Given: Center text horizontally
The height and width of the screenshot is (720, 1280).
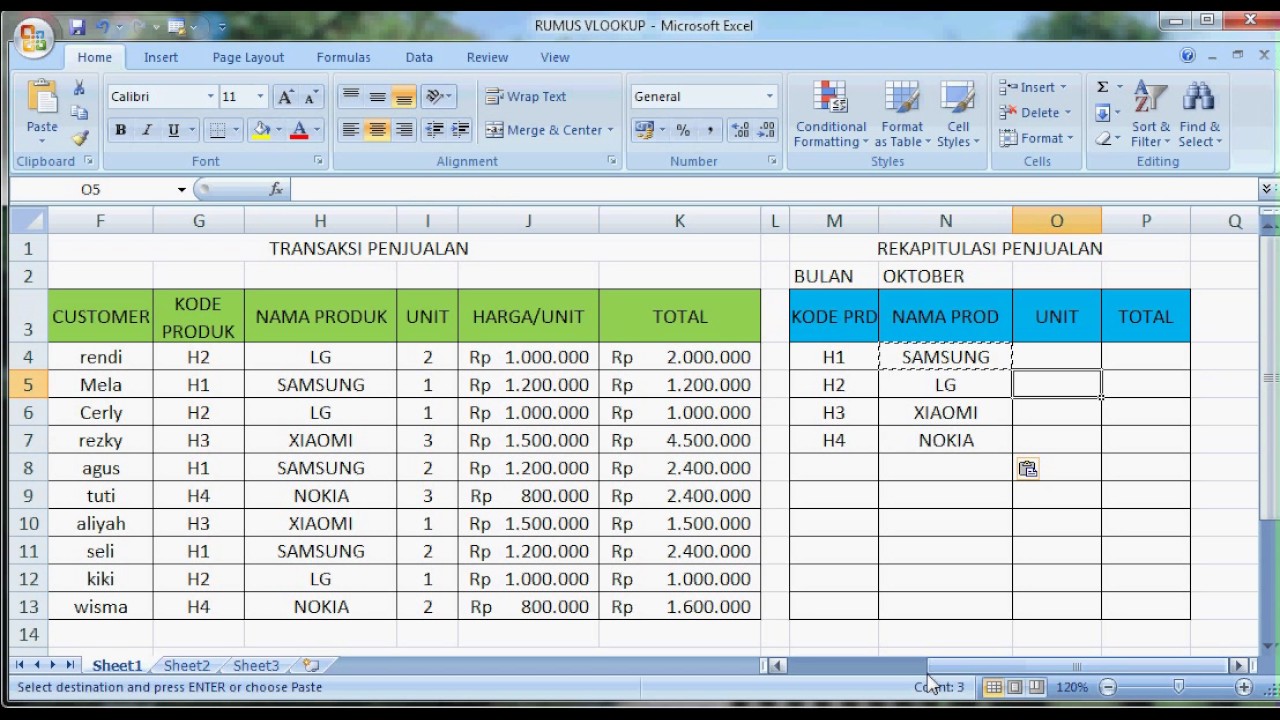Looking at the screenshot, I should pyautogui.click(x=377, y=130).
